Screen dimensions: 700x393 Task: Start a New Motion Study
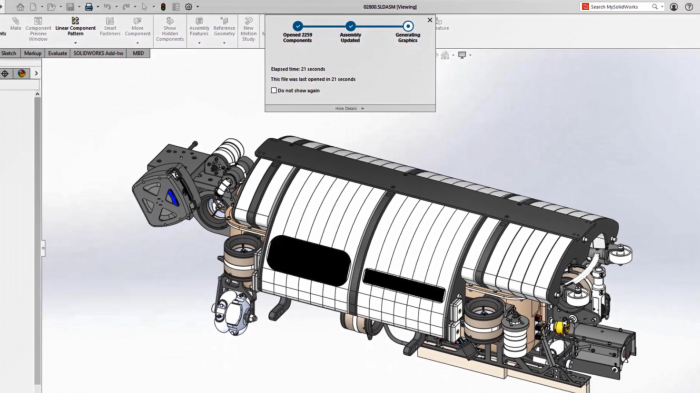pos(249,29)
